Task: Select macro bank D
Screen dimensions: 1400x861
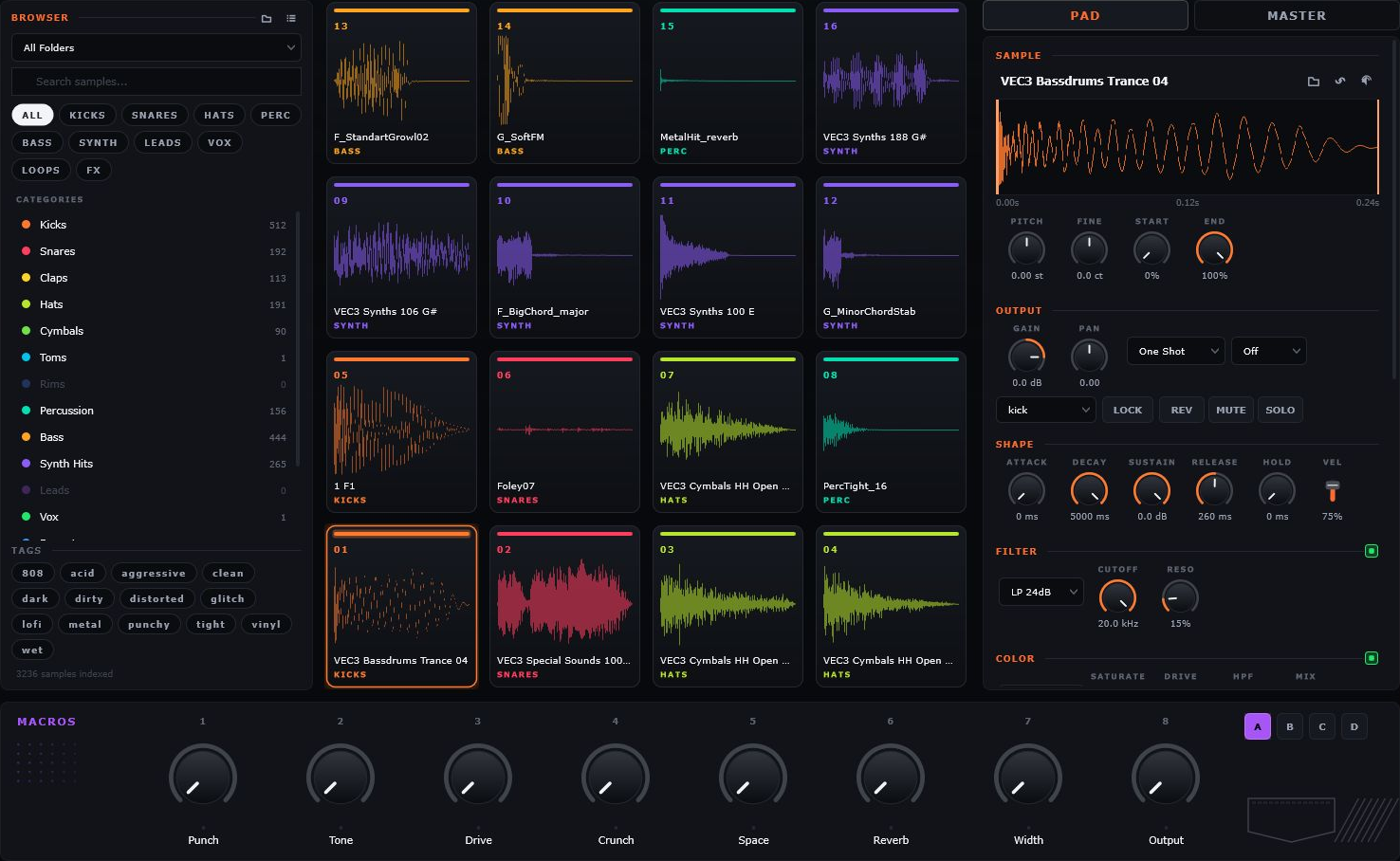Action: [1354, 726]
